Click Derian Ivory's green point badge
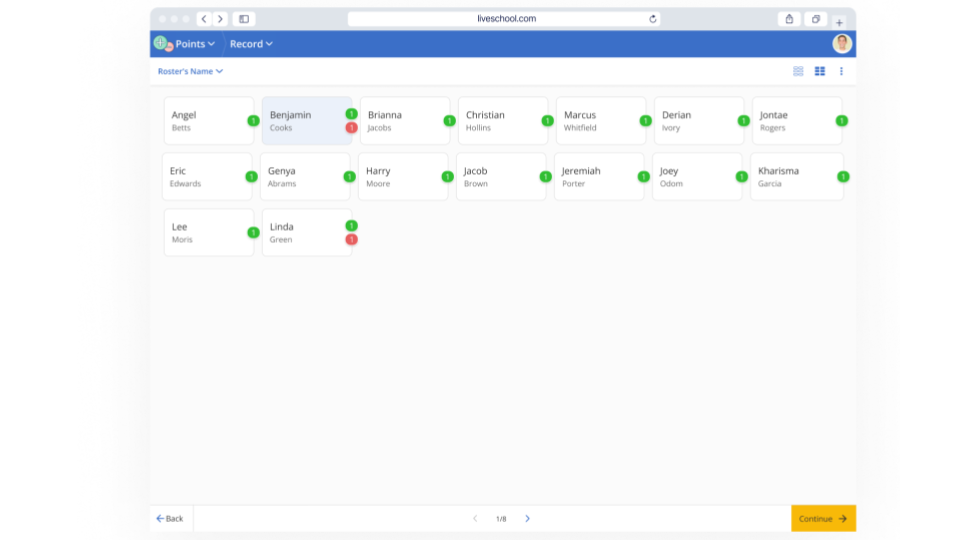 743,121
